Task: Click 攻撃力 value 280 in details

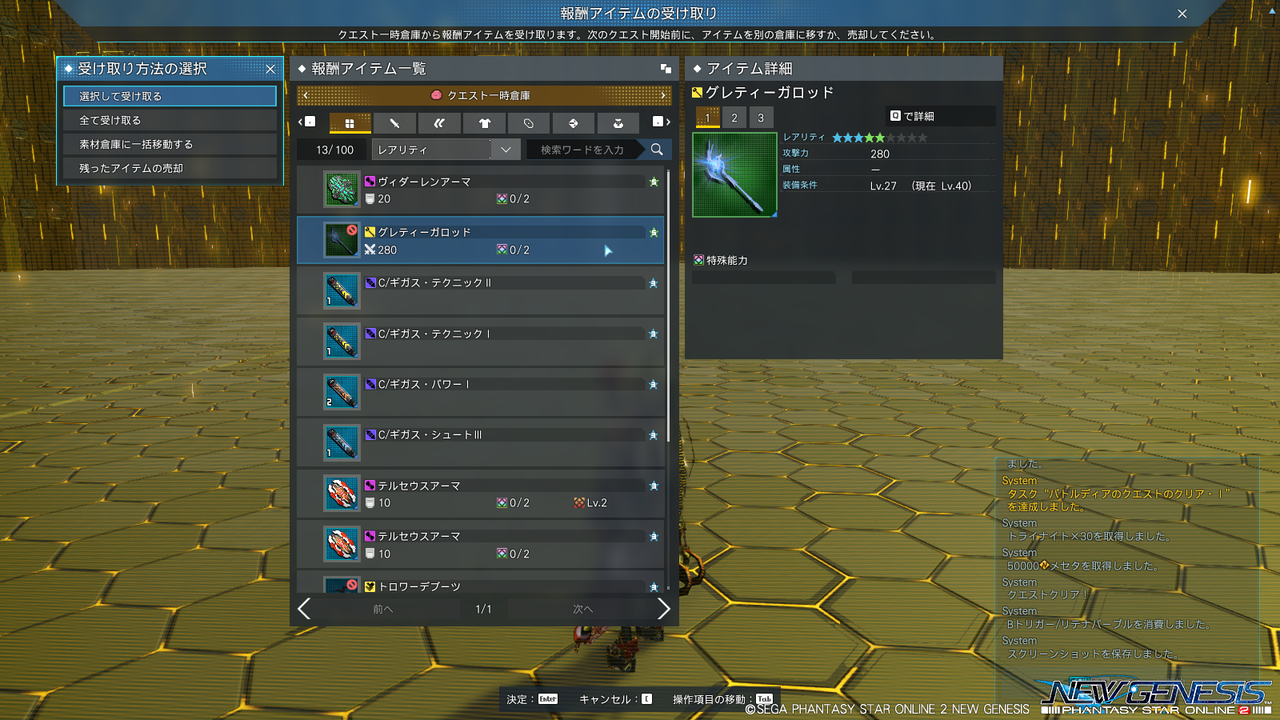Action: click(x=880, y=154)
